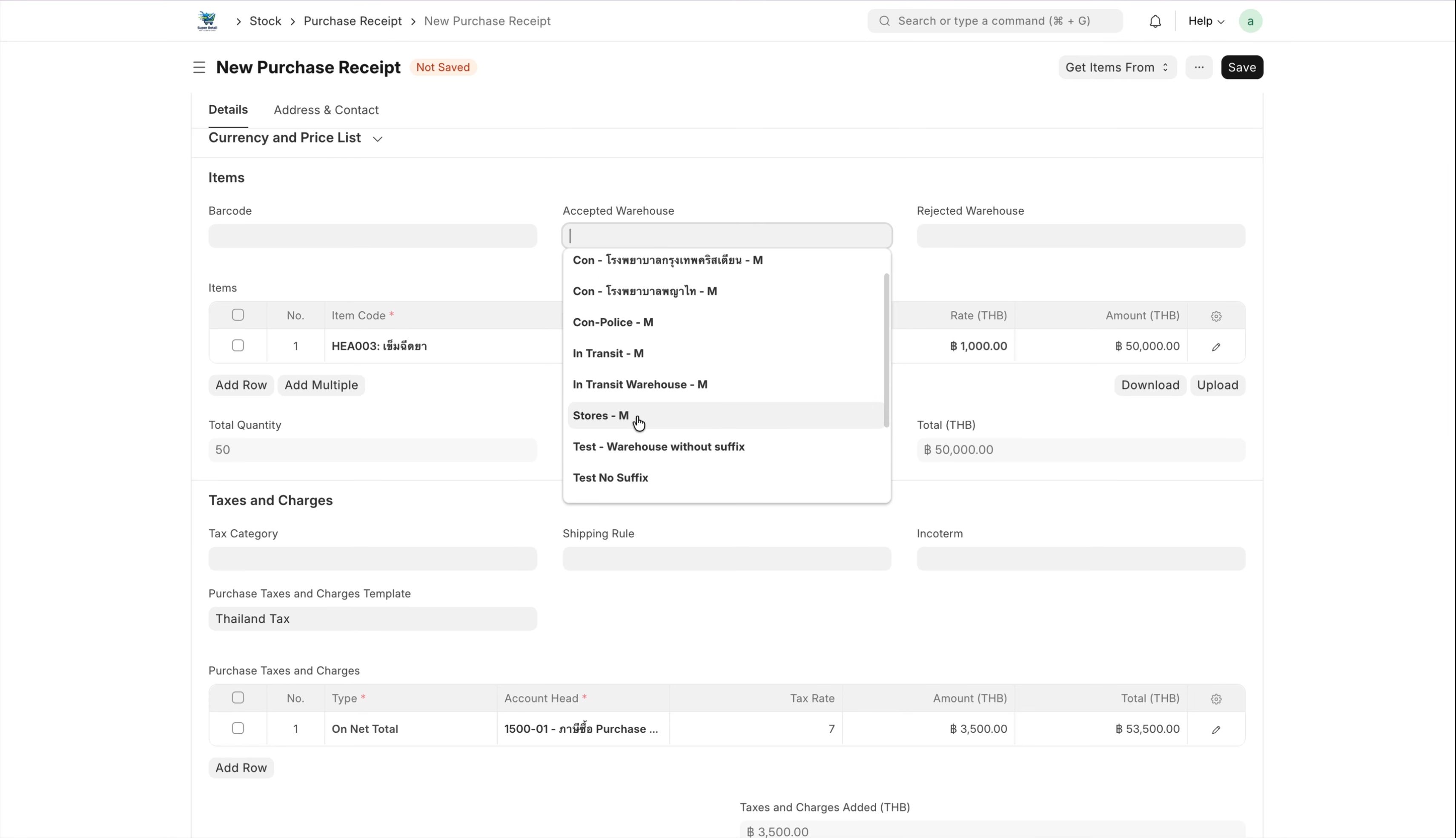Open Purchase Taxes table settings gear

click(x=1215, y=699)
